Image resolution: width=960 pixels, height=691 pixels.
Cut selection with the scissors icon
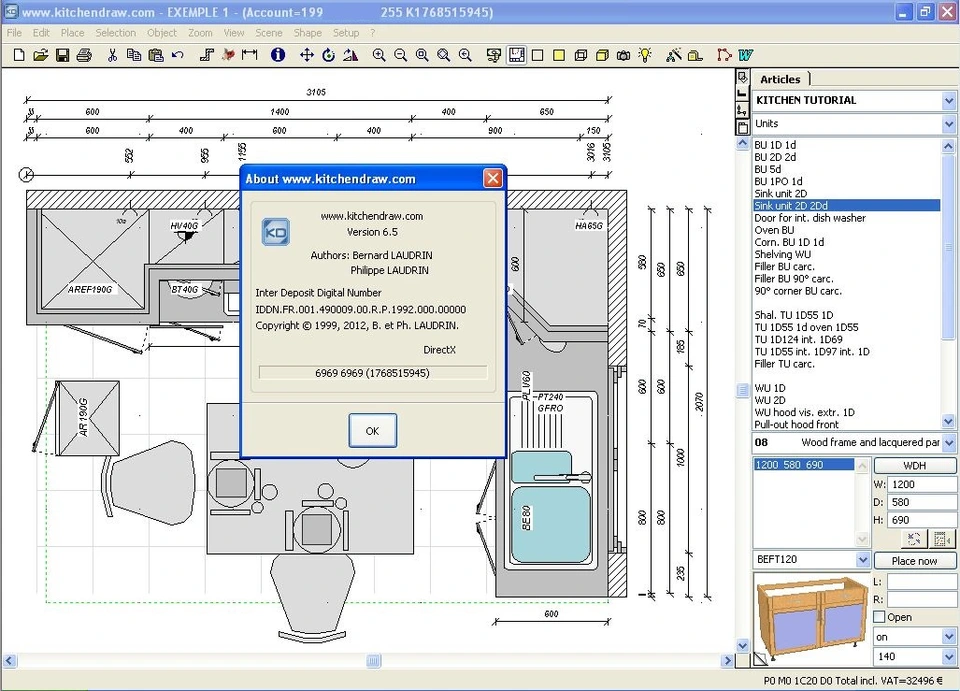(112, 55)
